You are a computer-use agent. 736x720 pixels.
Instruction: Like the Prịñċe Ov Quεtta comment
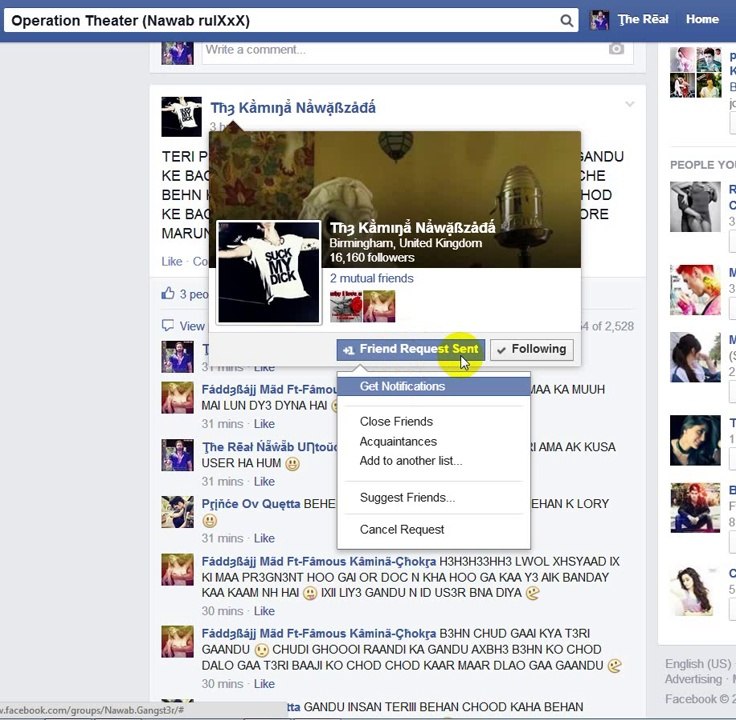tap(264, 538)
